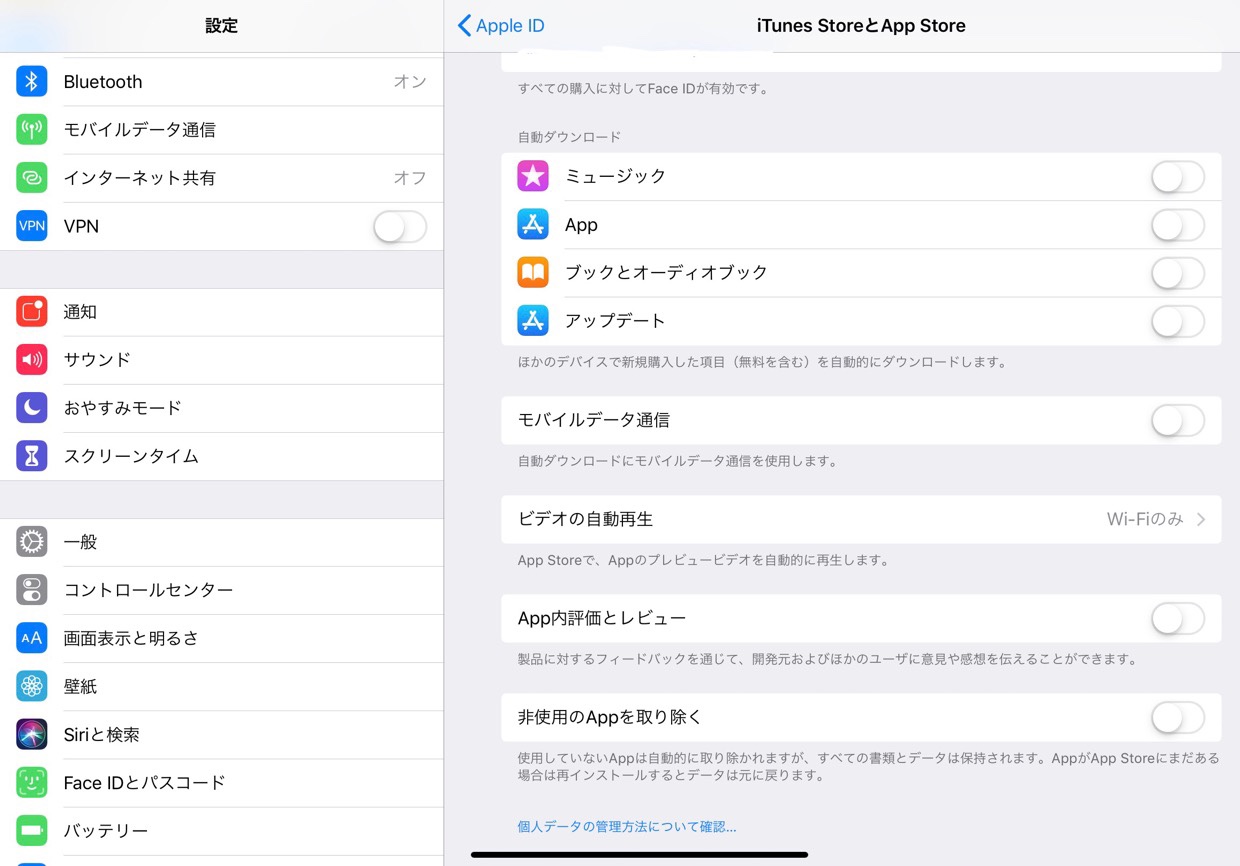Enable App automatic downloads switch
1240x866 pixels.
tap(1178, 226)
